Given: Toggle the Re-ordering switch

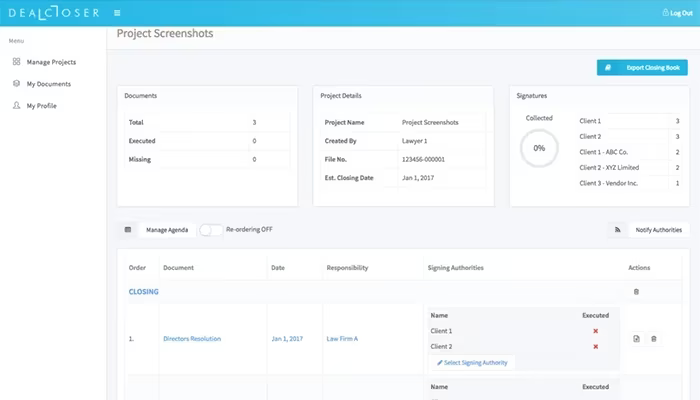Looking at the screenshot, I should pyautogui.click(x=211, y=230).
